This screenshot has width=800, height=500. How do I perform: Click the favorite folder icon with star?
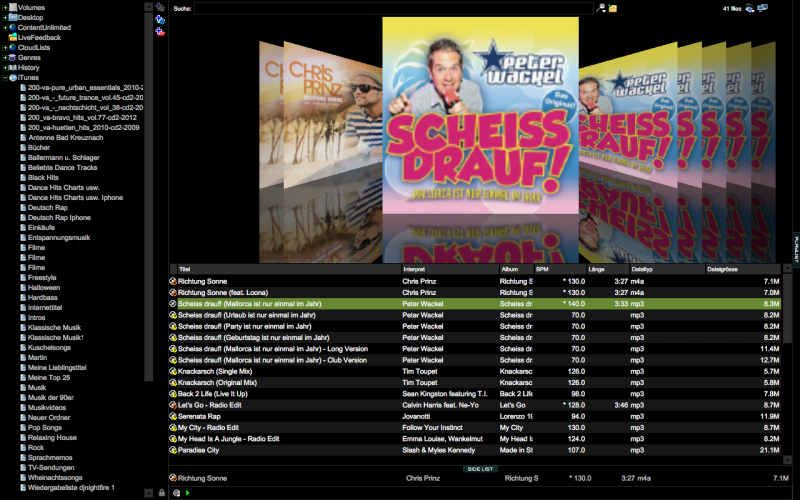(x=160, y=7)
